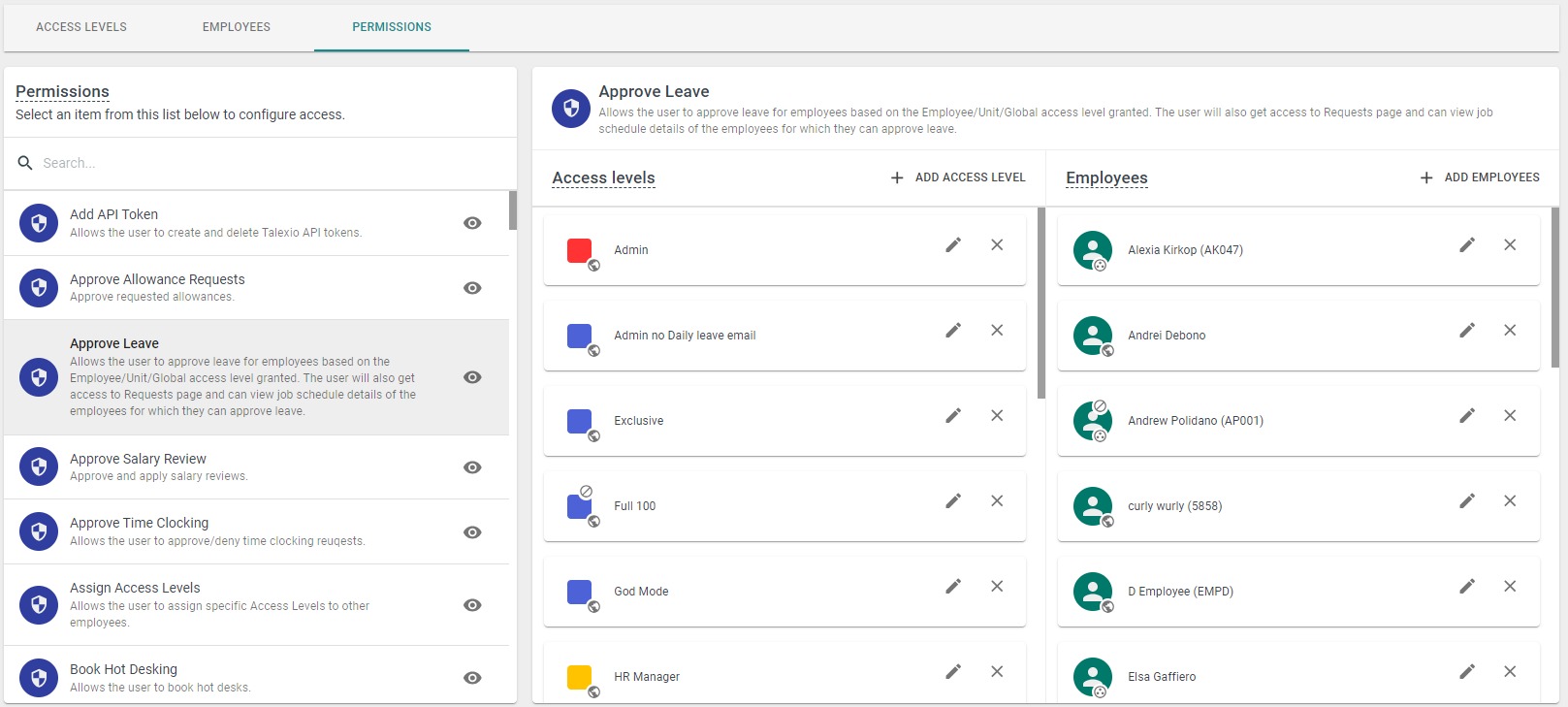Select Approve Allowance Requests permission

256,288
